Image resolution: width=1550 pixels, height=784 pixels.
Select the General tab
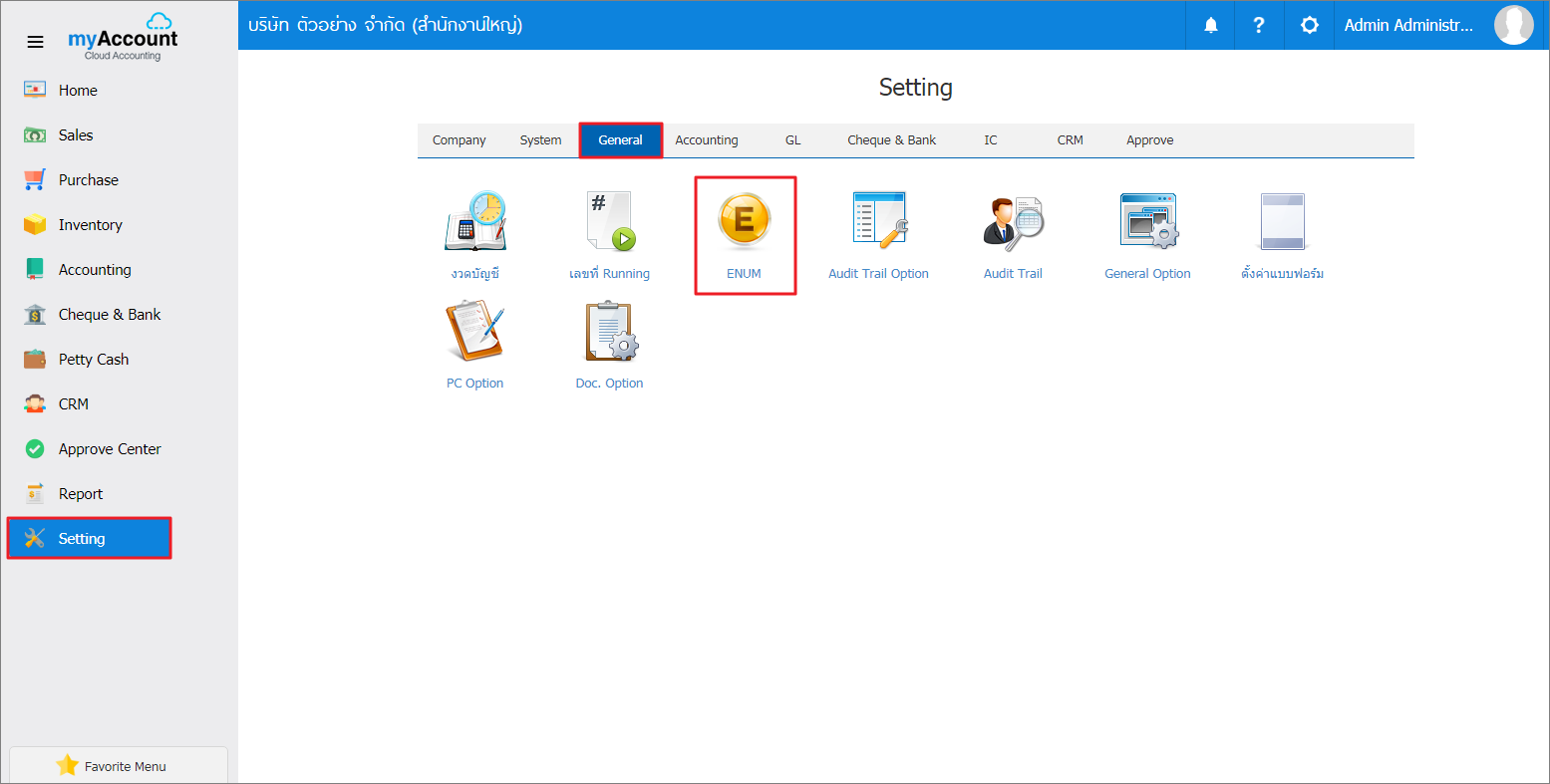tap(621, 140)
